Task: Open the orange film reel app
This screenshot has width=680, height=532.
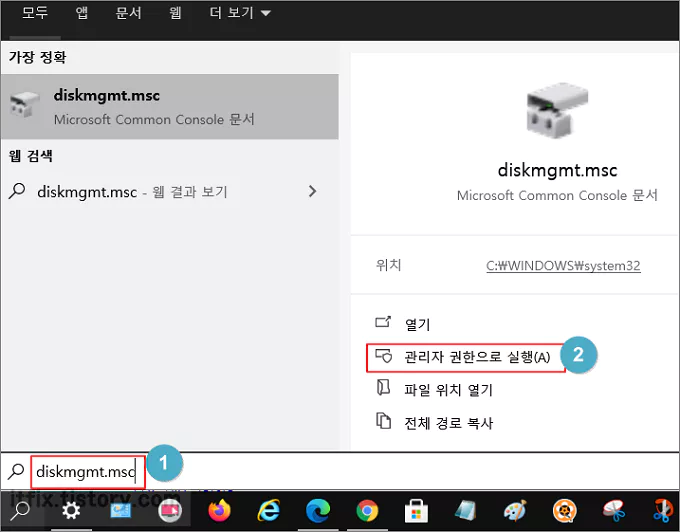Action: click(x=565, y=511)
